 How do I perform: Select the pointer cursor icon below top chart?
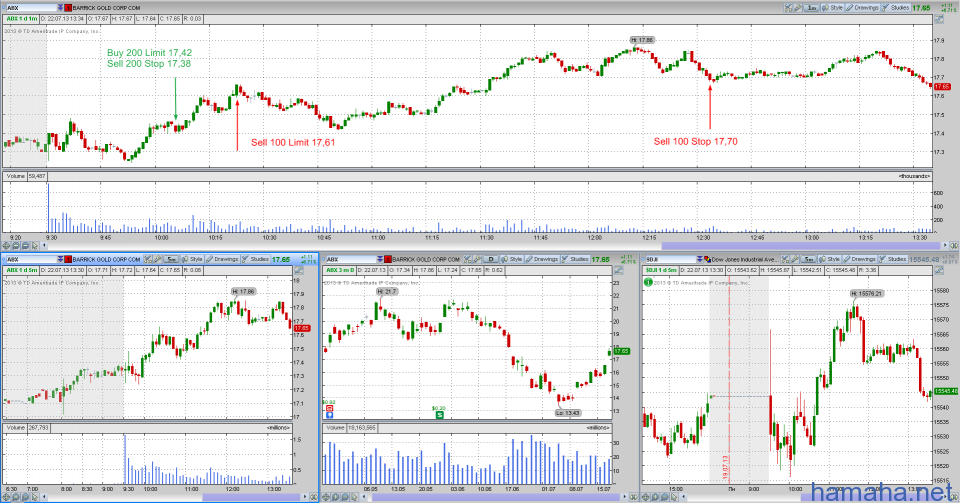34,245
